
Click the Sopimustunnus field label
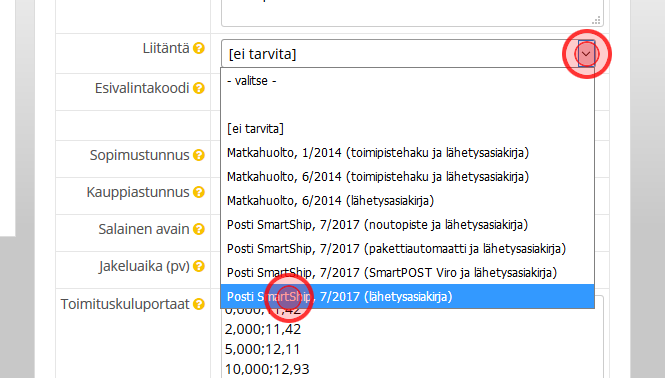pyautogui.click(x=140, y=155)
